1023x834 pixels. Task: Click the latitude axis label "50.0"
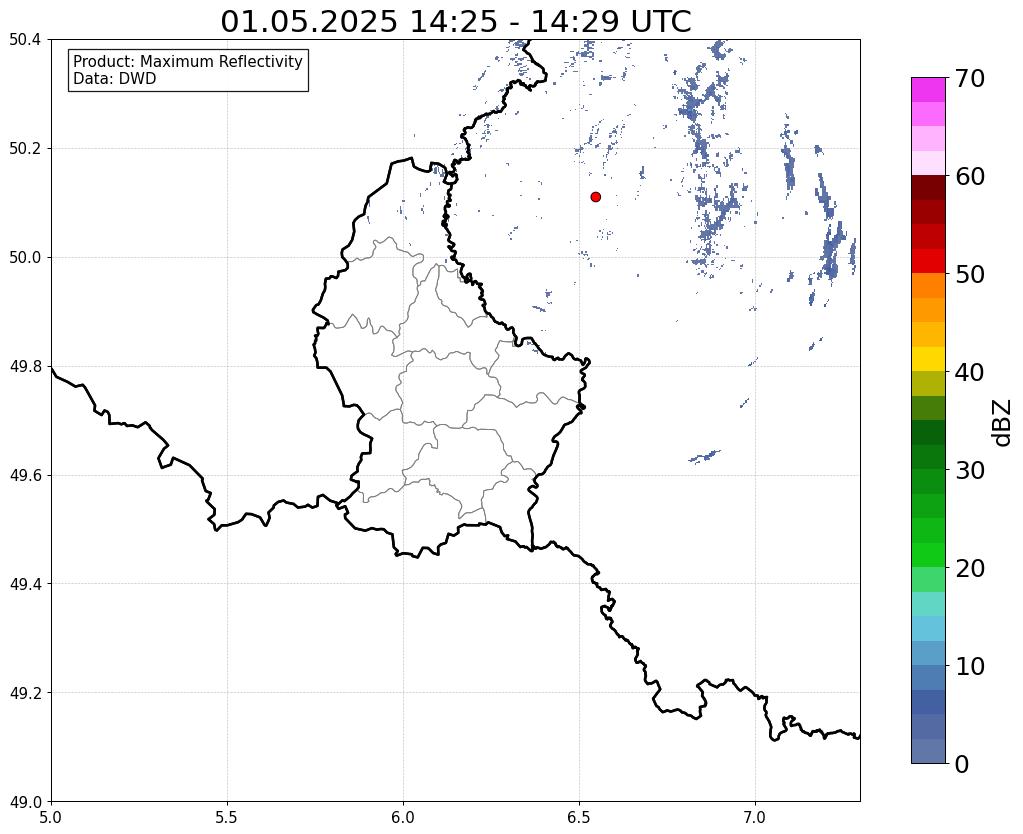tap(25, 258)
